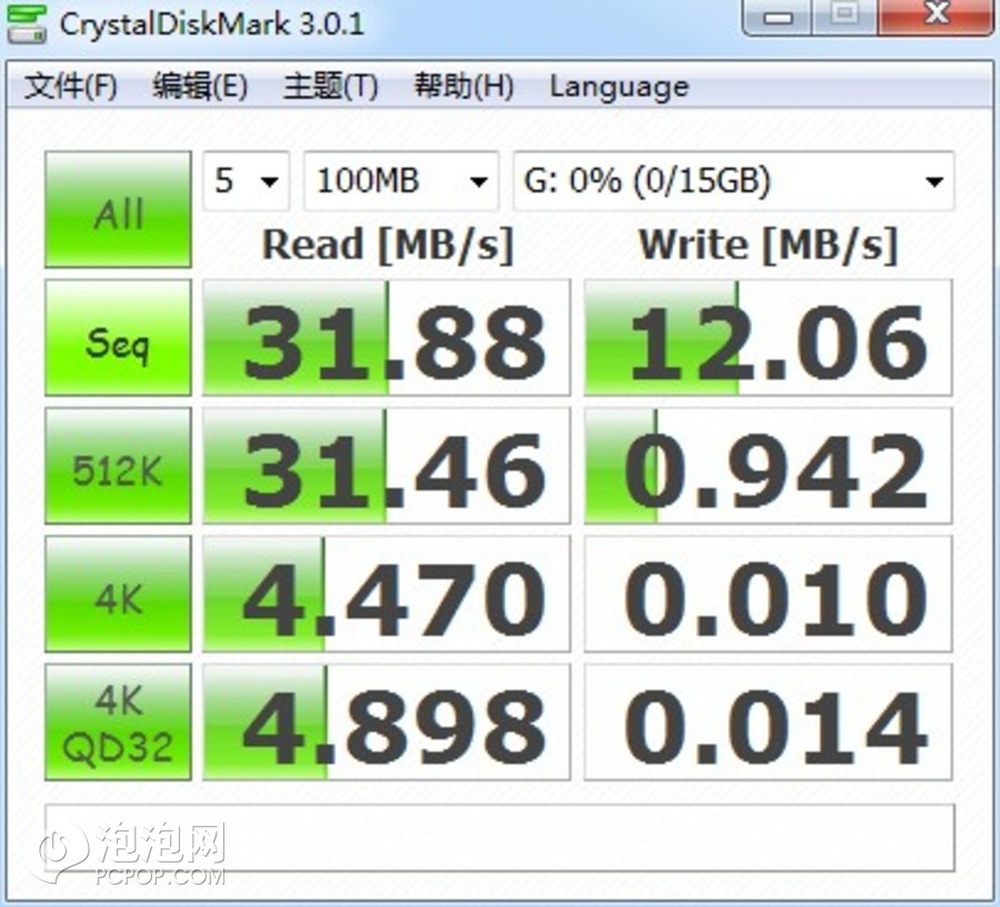Maximize the CrystalDiskMark window
1000x907 pixels.
[x=844, y=17]
